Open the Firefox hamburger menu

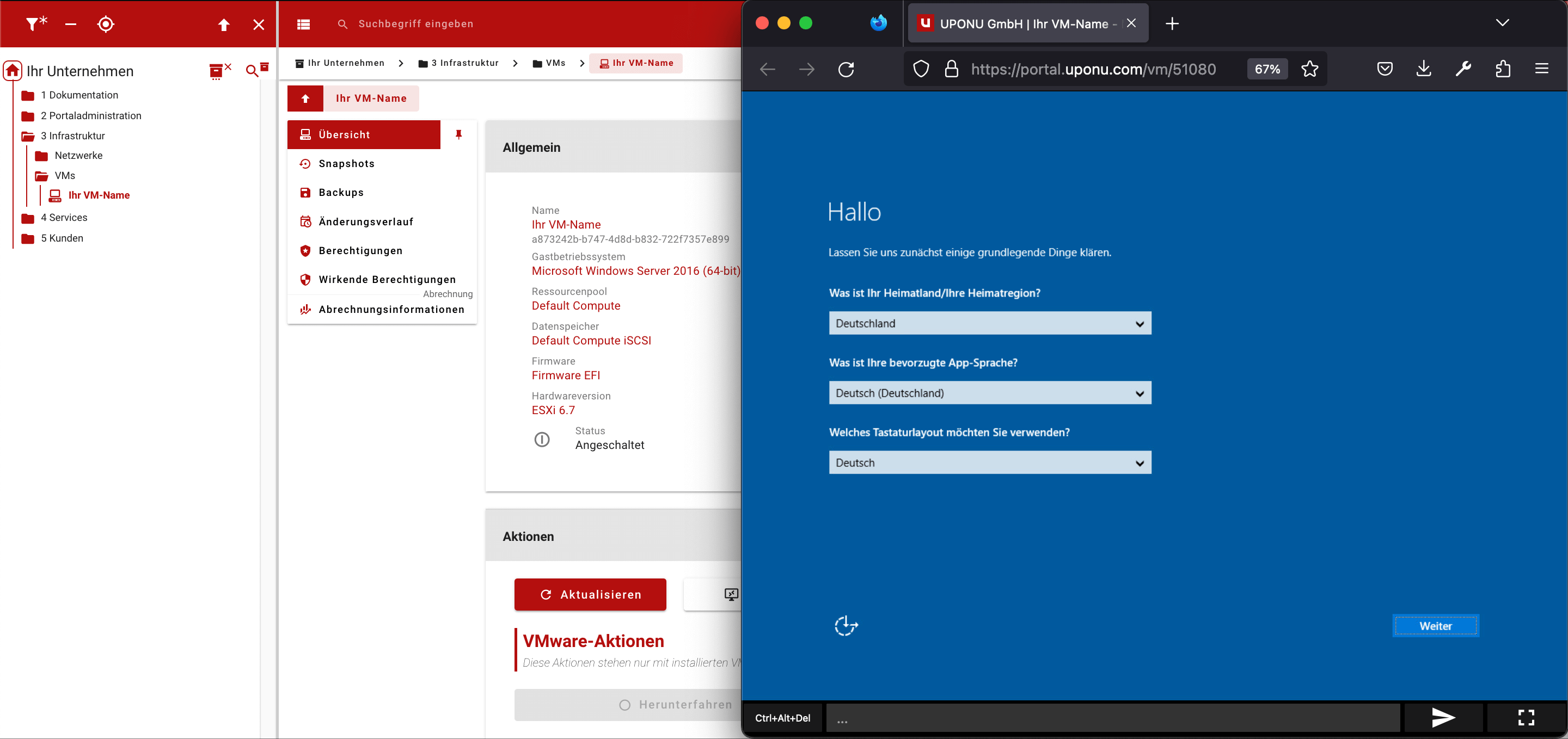(1542, 69)
